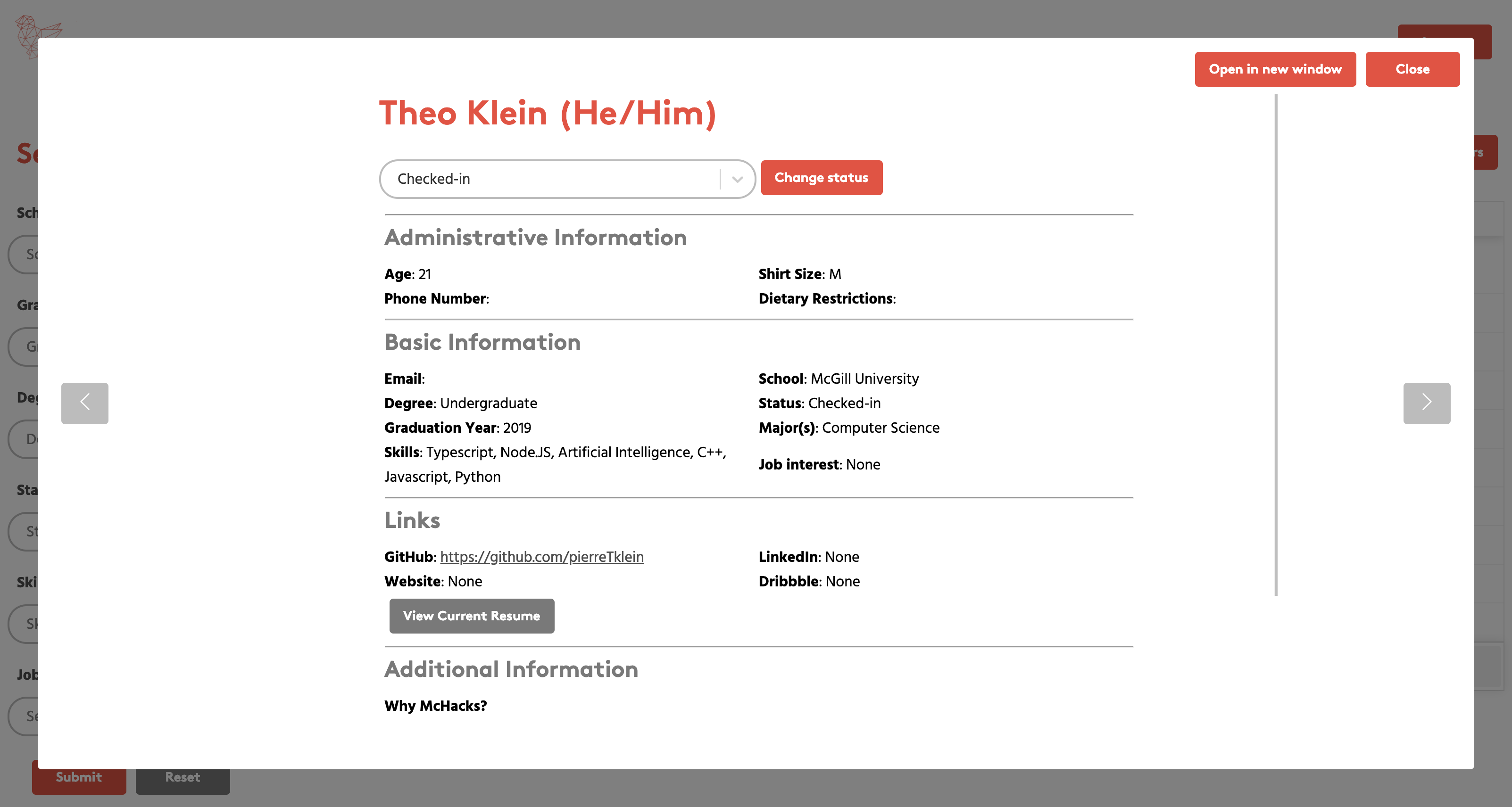Click the Additional Information heading

pyautogui.click(x=511, y=669)
